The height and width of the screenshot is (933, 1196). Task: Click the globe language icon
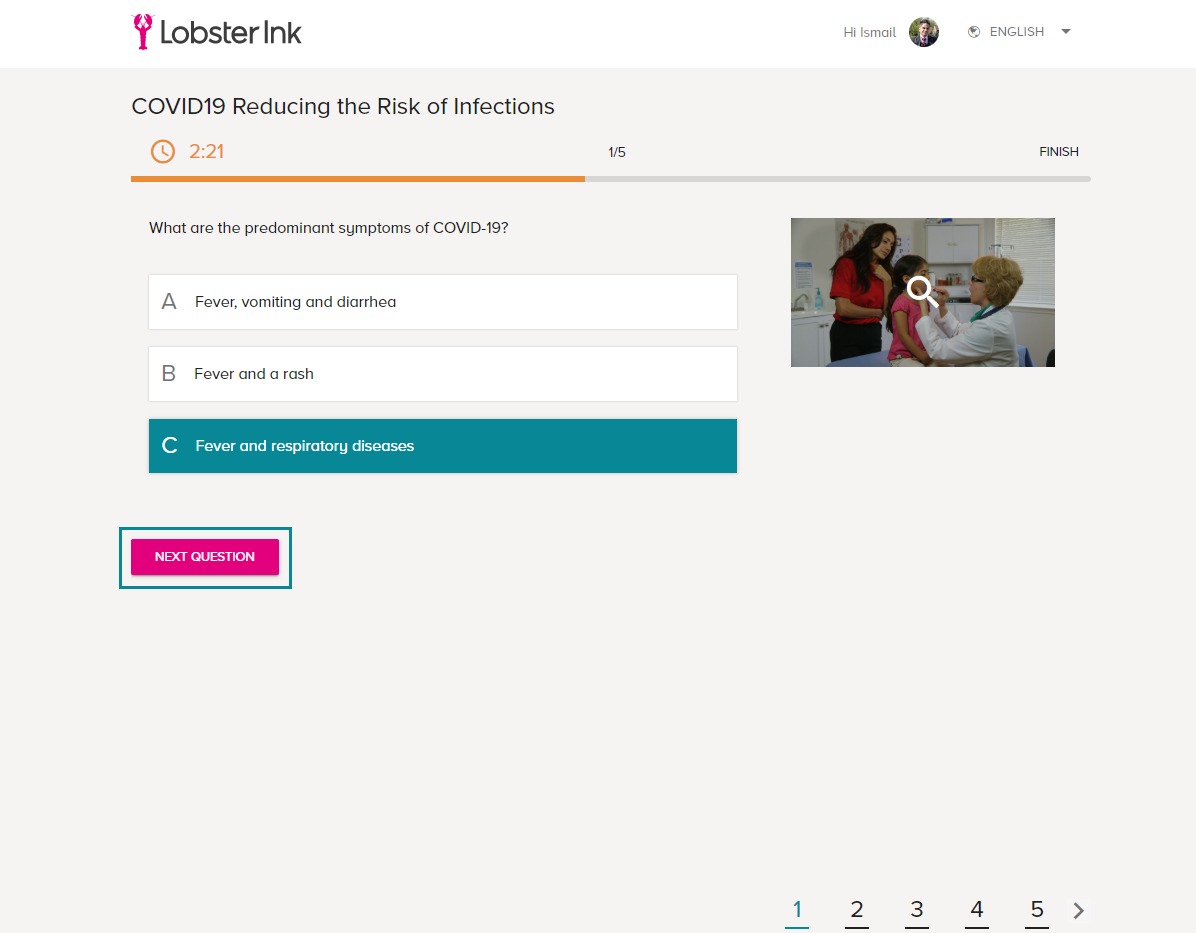pyautogui.click(x=974, y=32)
